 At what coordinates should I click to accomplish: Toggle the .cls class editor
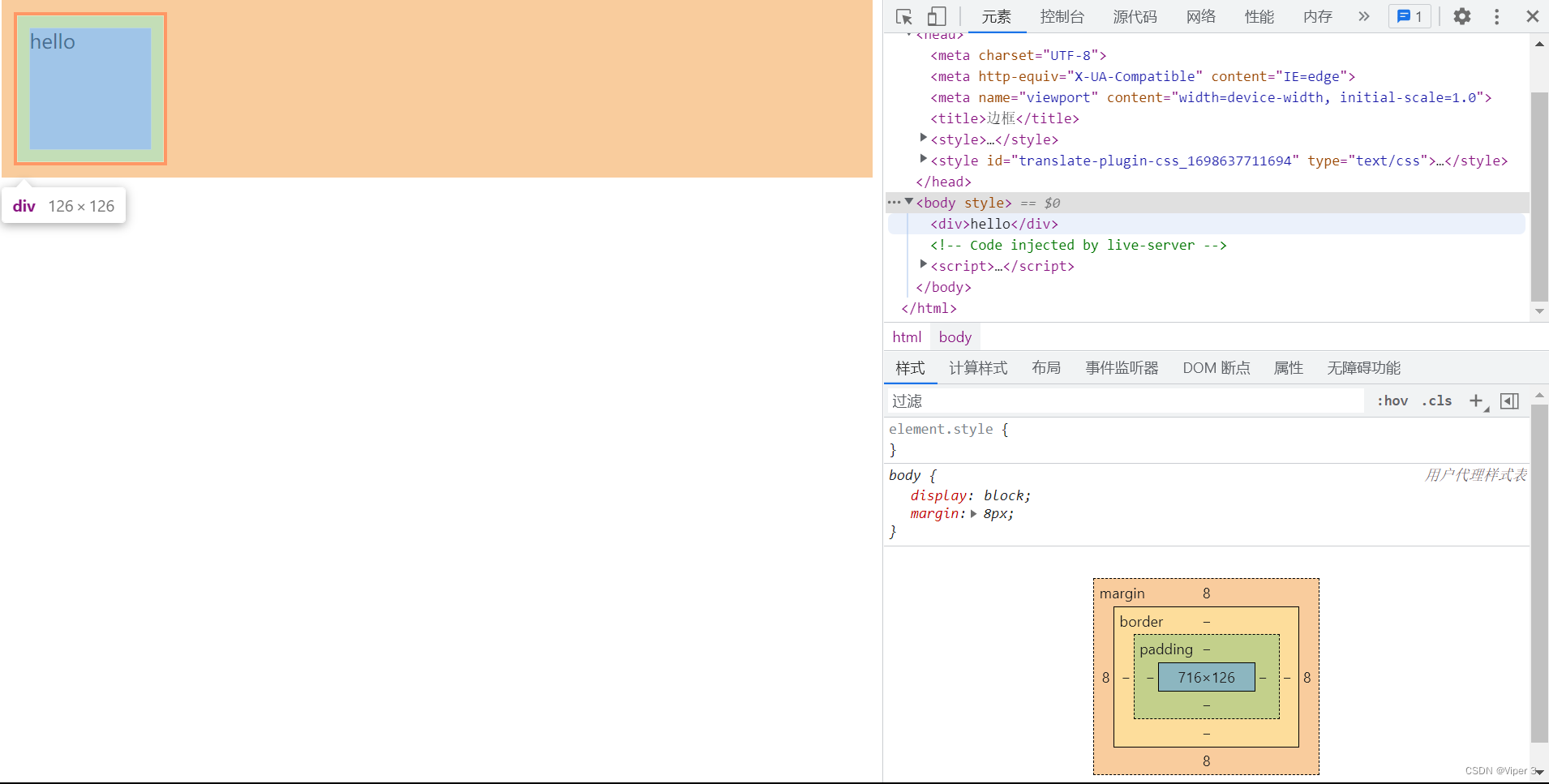pos(1436,401)
